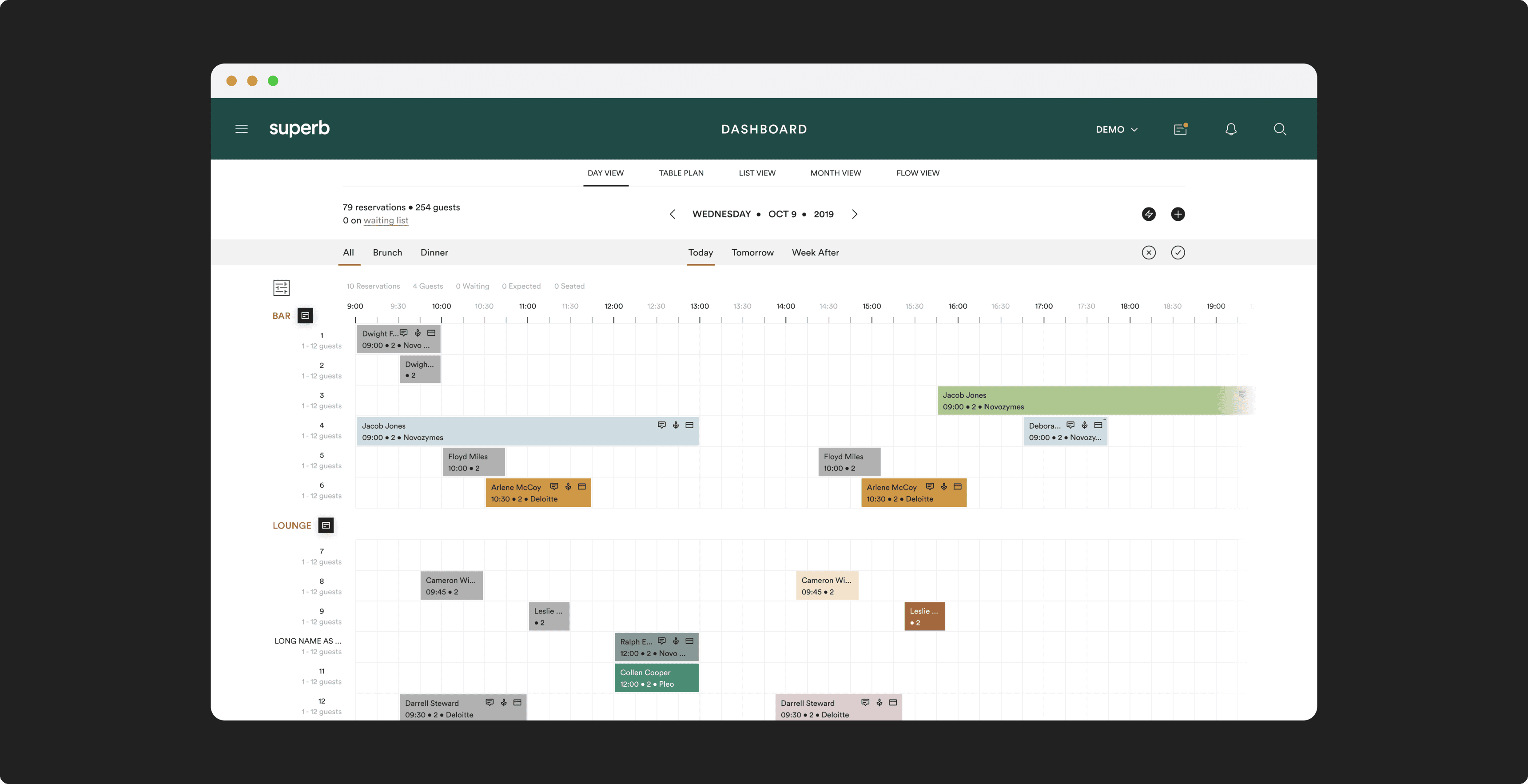Click the circled X cancel filter
Viewport: 1528px width, 784px height.
tap(1148, 253)
